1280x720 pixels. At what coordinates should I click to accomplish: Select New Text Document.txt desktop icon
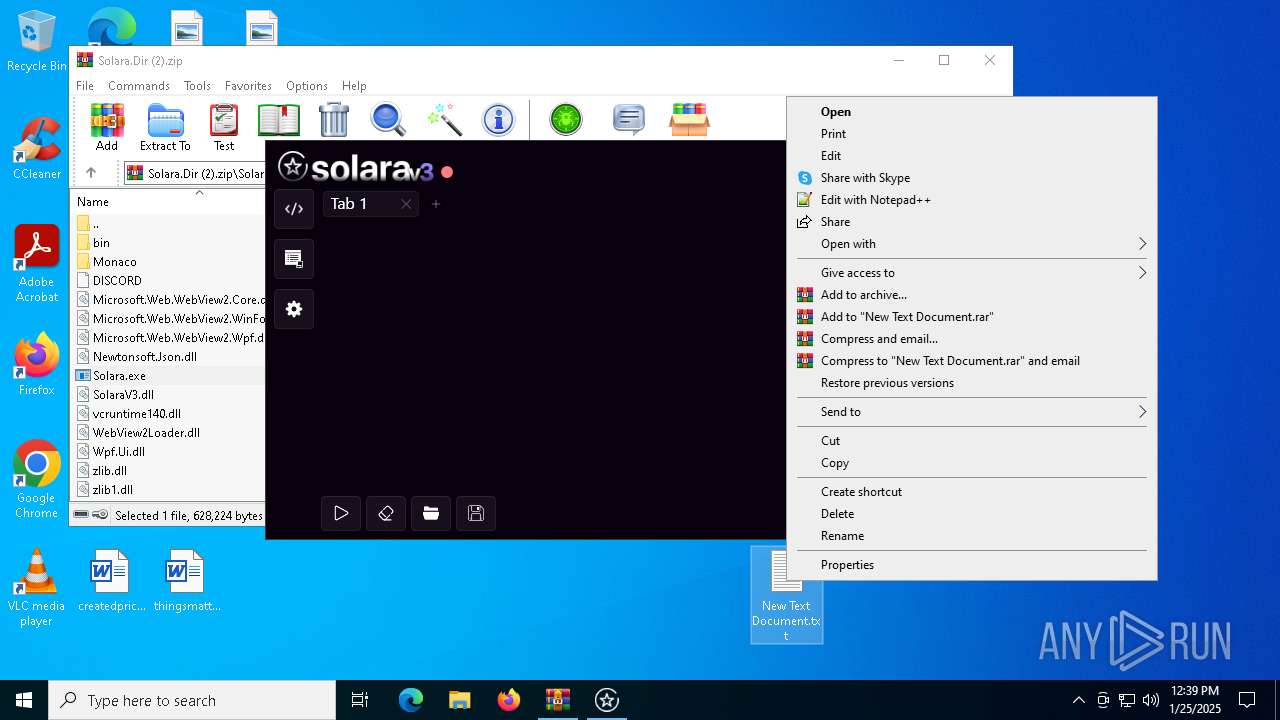tap(786, 595)
